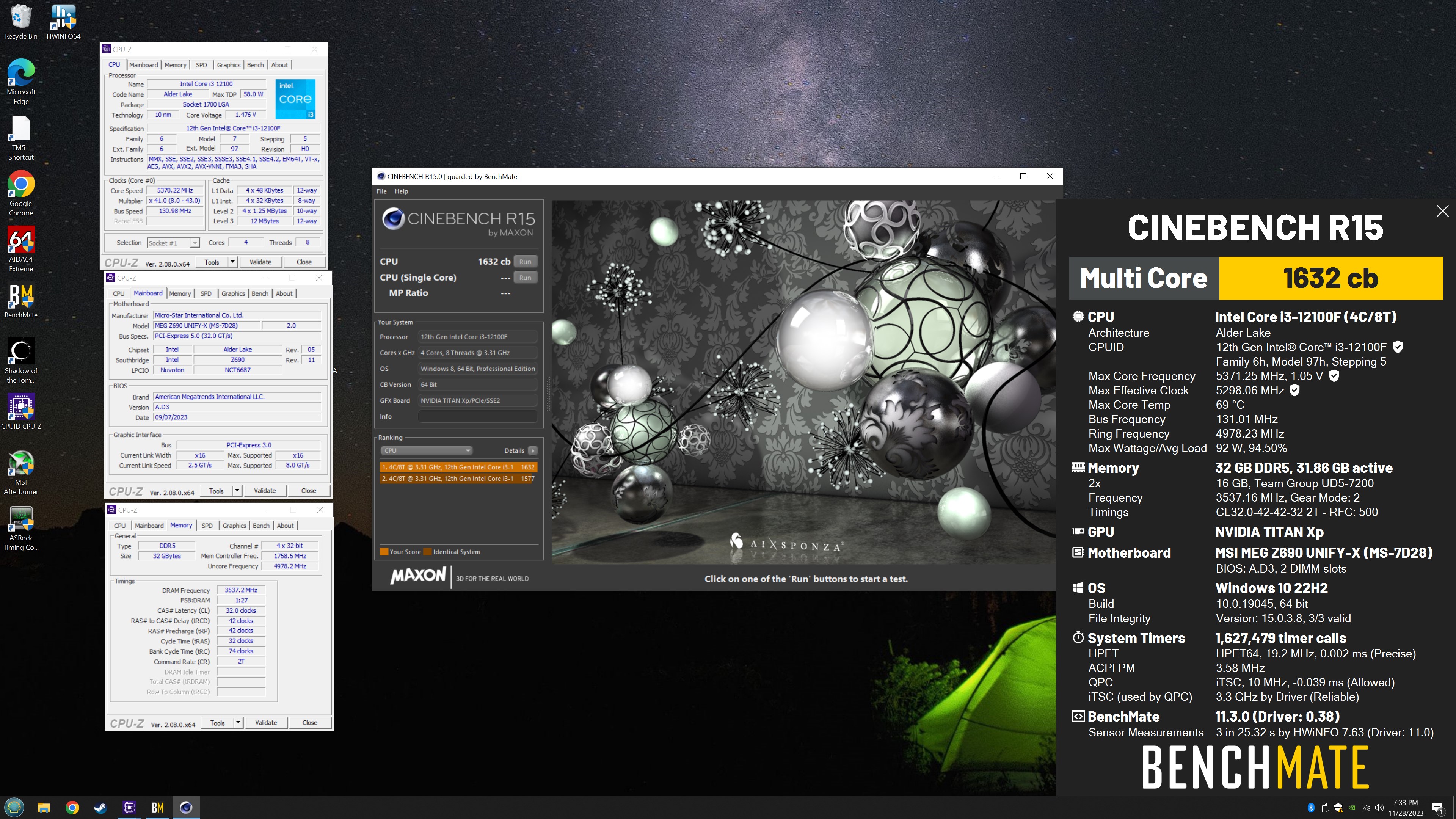Click the taskbar clock showing 7:33 PM
The height and width of the screenshot is (819, 1456).
[1406, 808]
